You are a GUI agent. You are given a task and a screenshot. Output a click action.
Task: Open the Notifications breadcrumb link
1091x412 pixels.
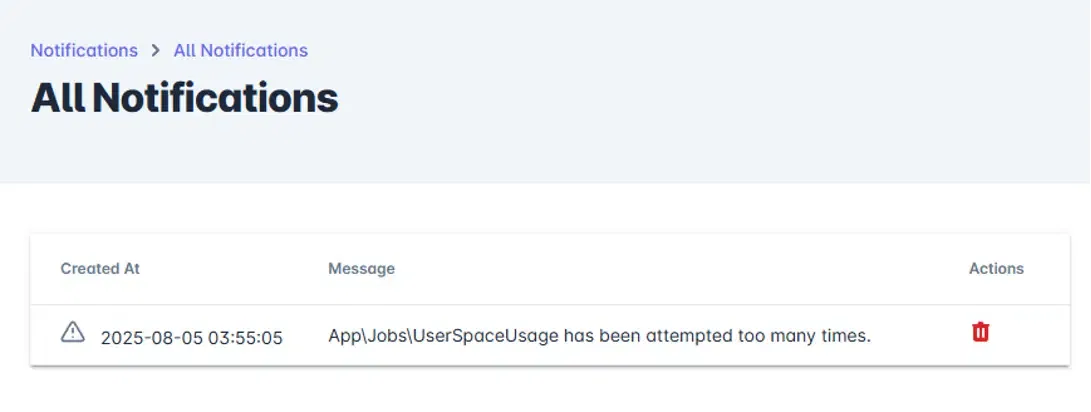pyautogui.click(x=84, y=50)
